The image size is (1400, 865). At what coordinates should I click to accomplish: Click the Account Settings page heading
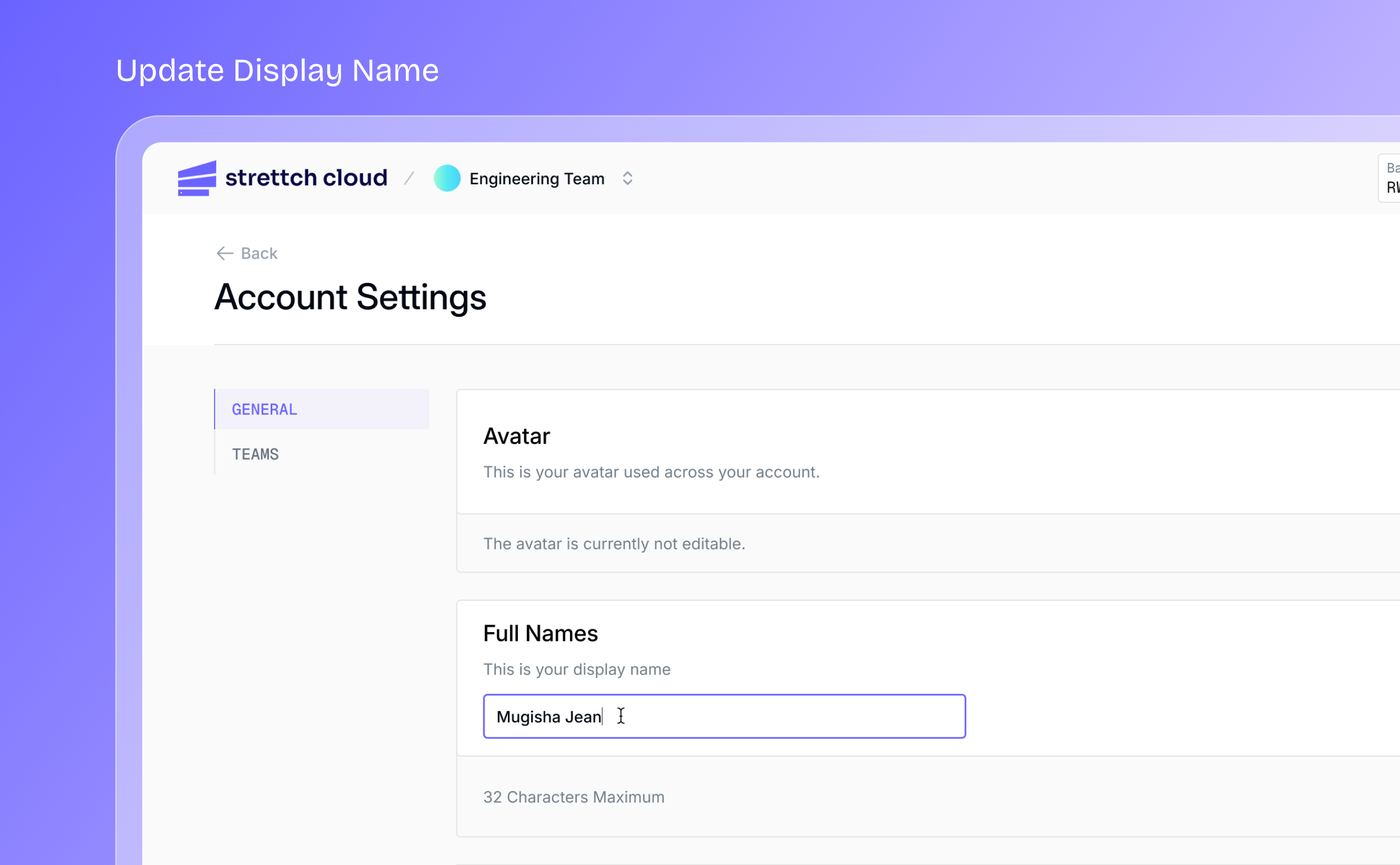click(350, 297)
